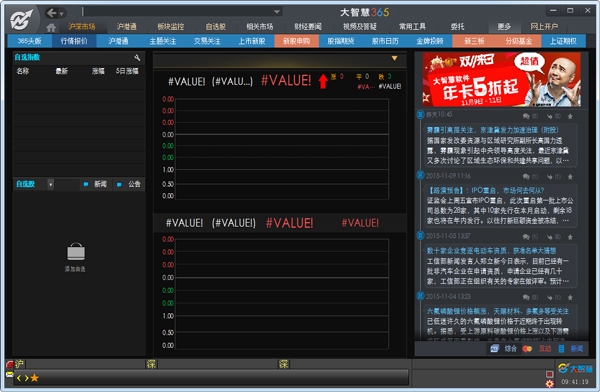The width and height of the screenshot is (600, 392).
Task: Click the small red square icon above the clock
Action: click(x=549, y=374)
